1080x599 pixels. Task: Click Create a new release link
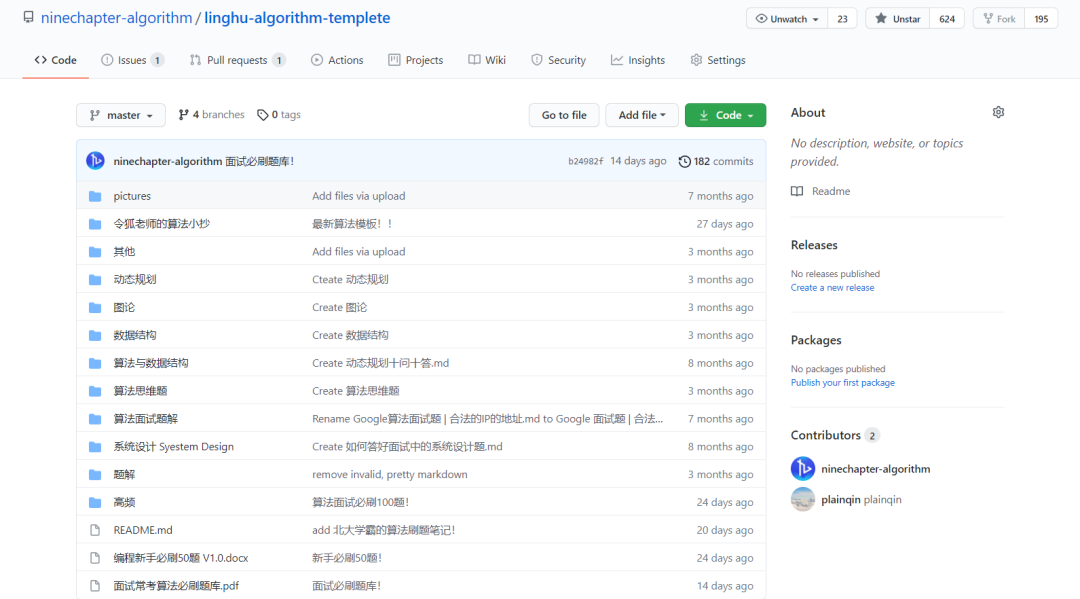click(x=832, y=288)
